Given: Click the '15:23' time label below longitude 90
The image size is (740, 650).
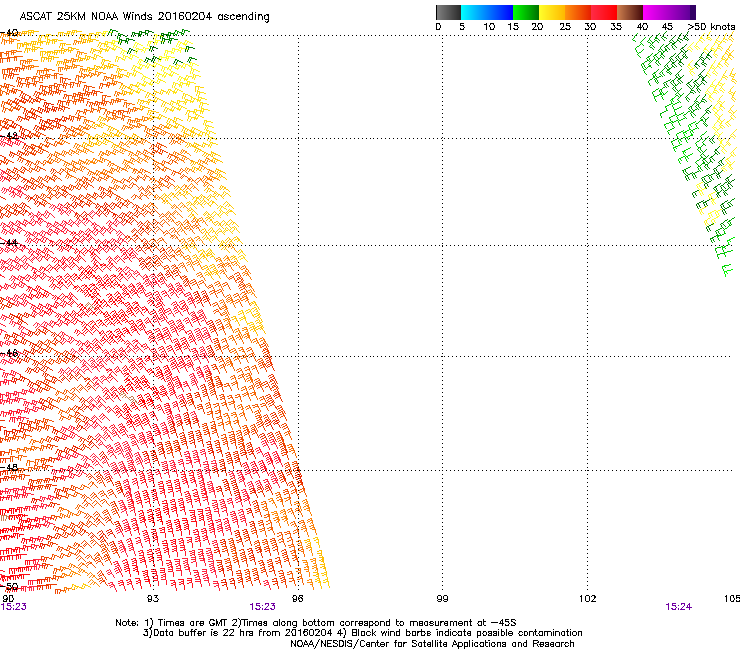Looking at the screenshot, I should [x=14, y=607].
